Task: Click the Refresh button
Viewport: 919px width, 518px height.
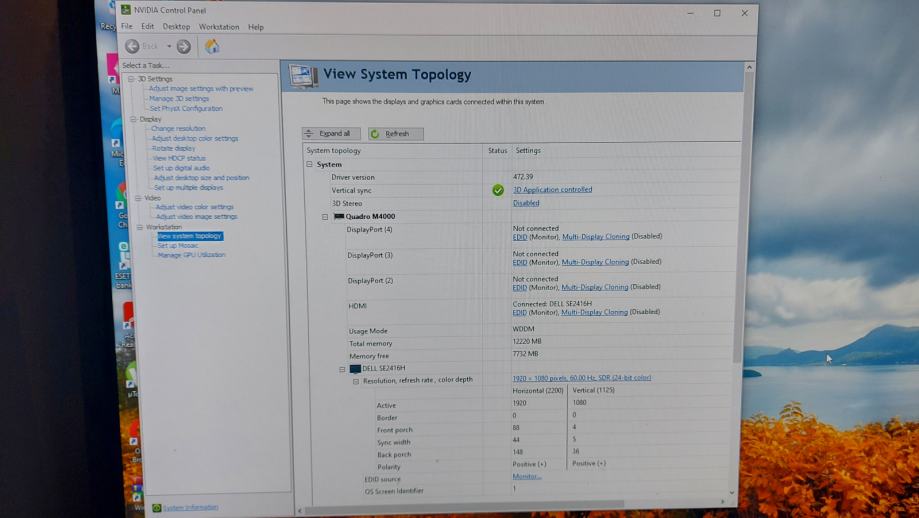Action: 396,134
